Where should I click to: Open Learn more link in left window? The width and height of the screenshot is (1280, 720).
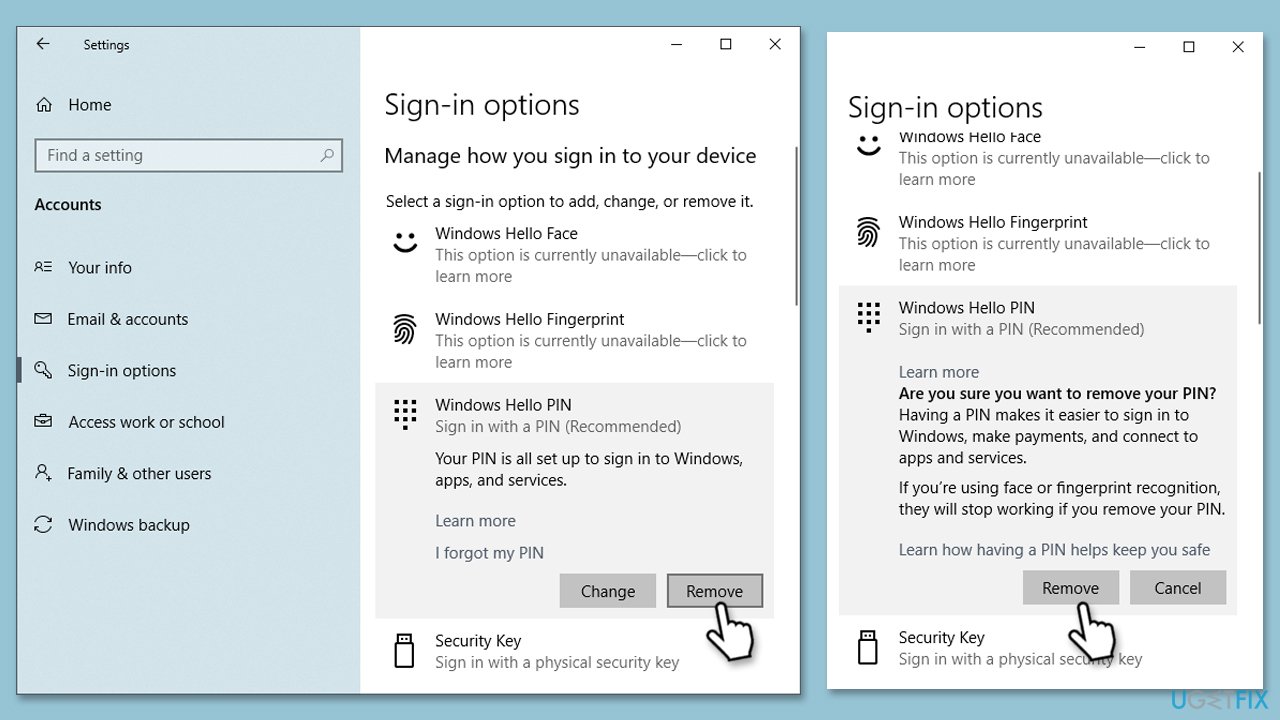[x=475, y=520]
